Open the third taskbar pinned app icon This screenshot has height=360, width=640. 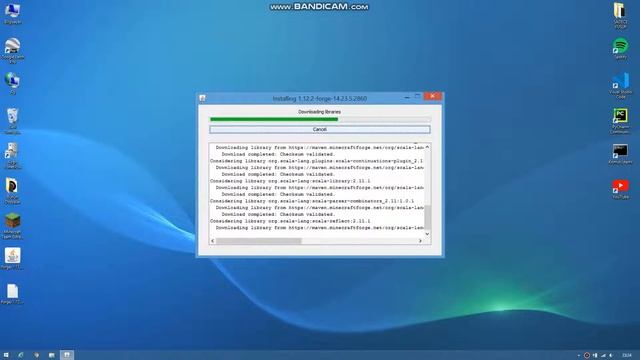(36, 355)
